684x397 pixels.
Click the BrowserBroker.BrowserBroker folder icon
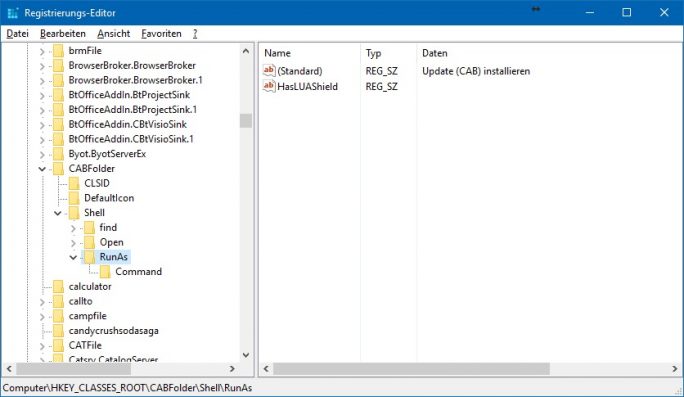click(58, 66)
